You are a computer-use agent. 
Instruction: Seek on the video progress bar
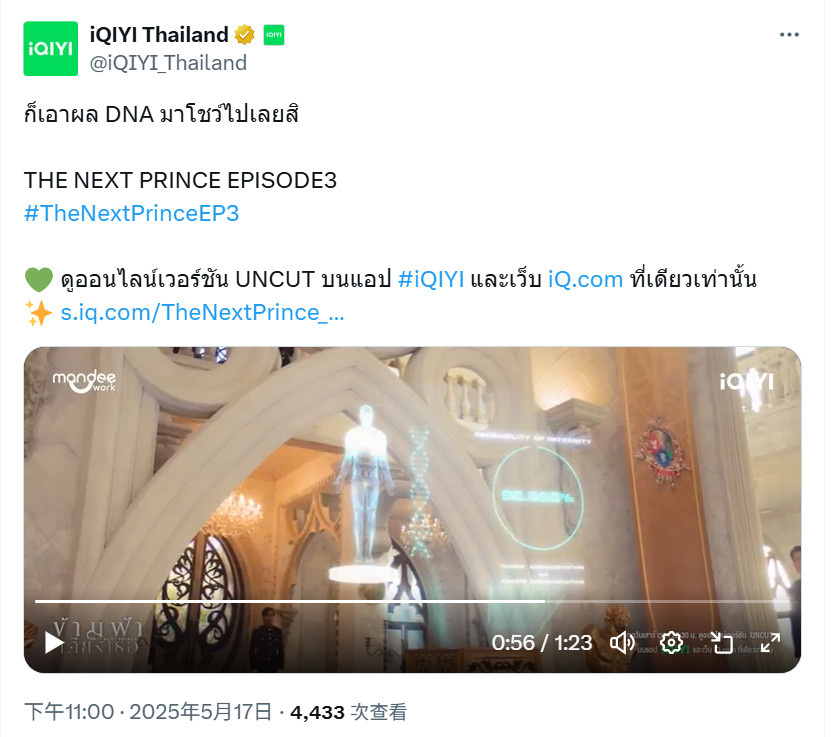412,601
